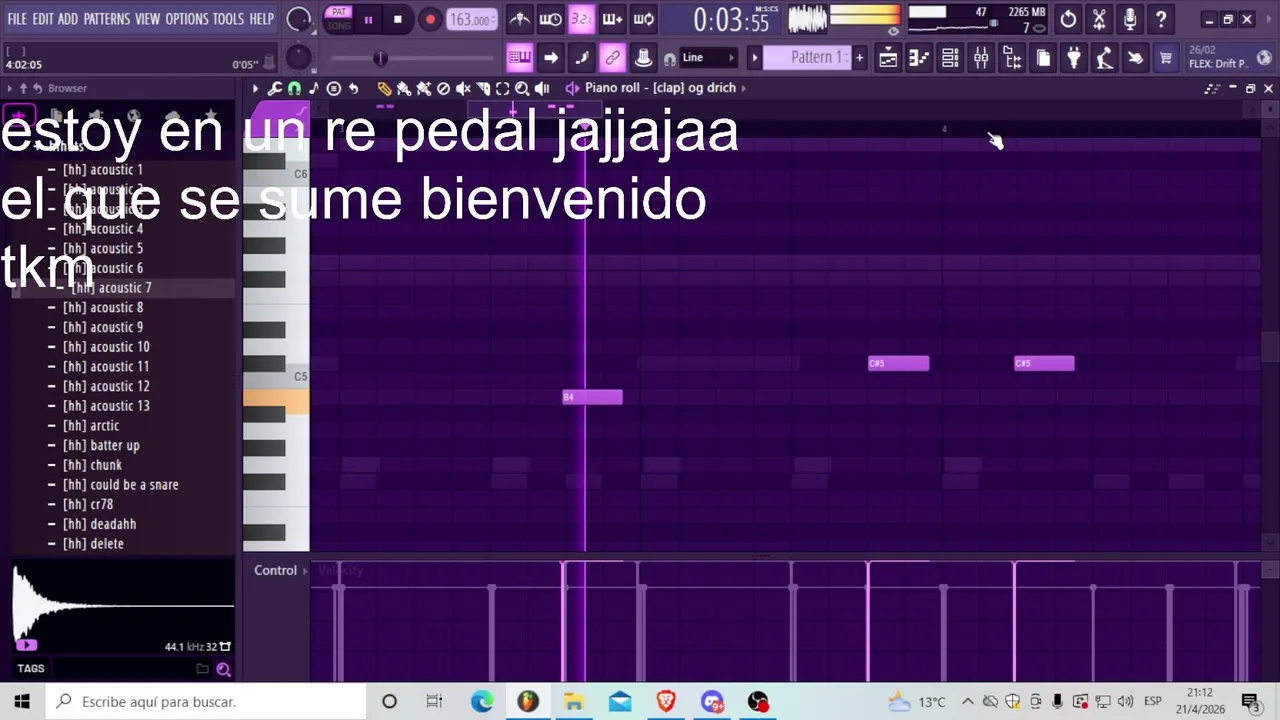
Task: Open the Plugin picker plug icon
Action: click(x=1073, y=58)
